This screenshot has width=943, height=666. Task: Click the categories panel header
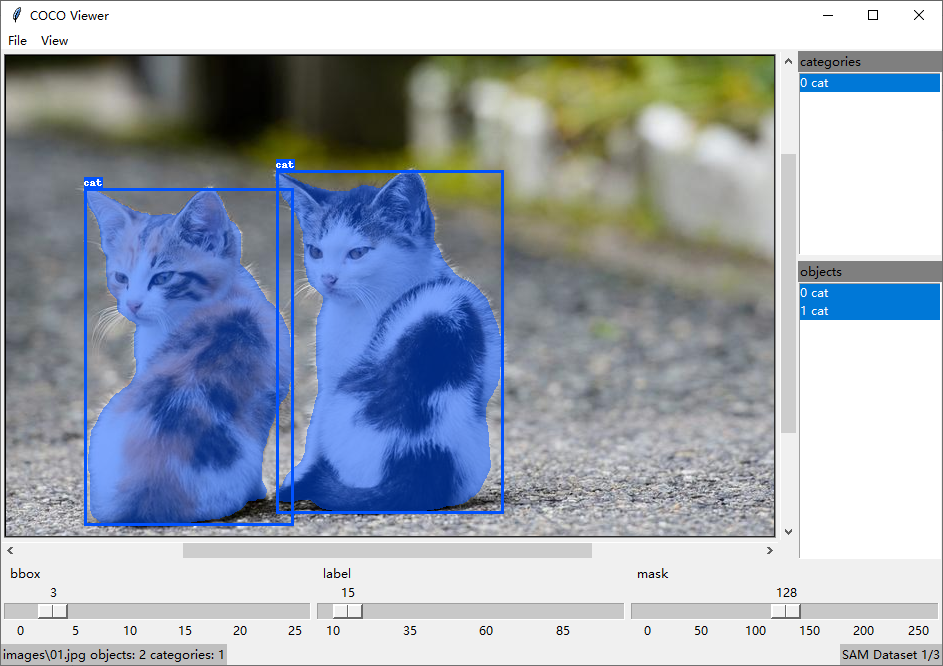869,62
